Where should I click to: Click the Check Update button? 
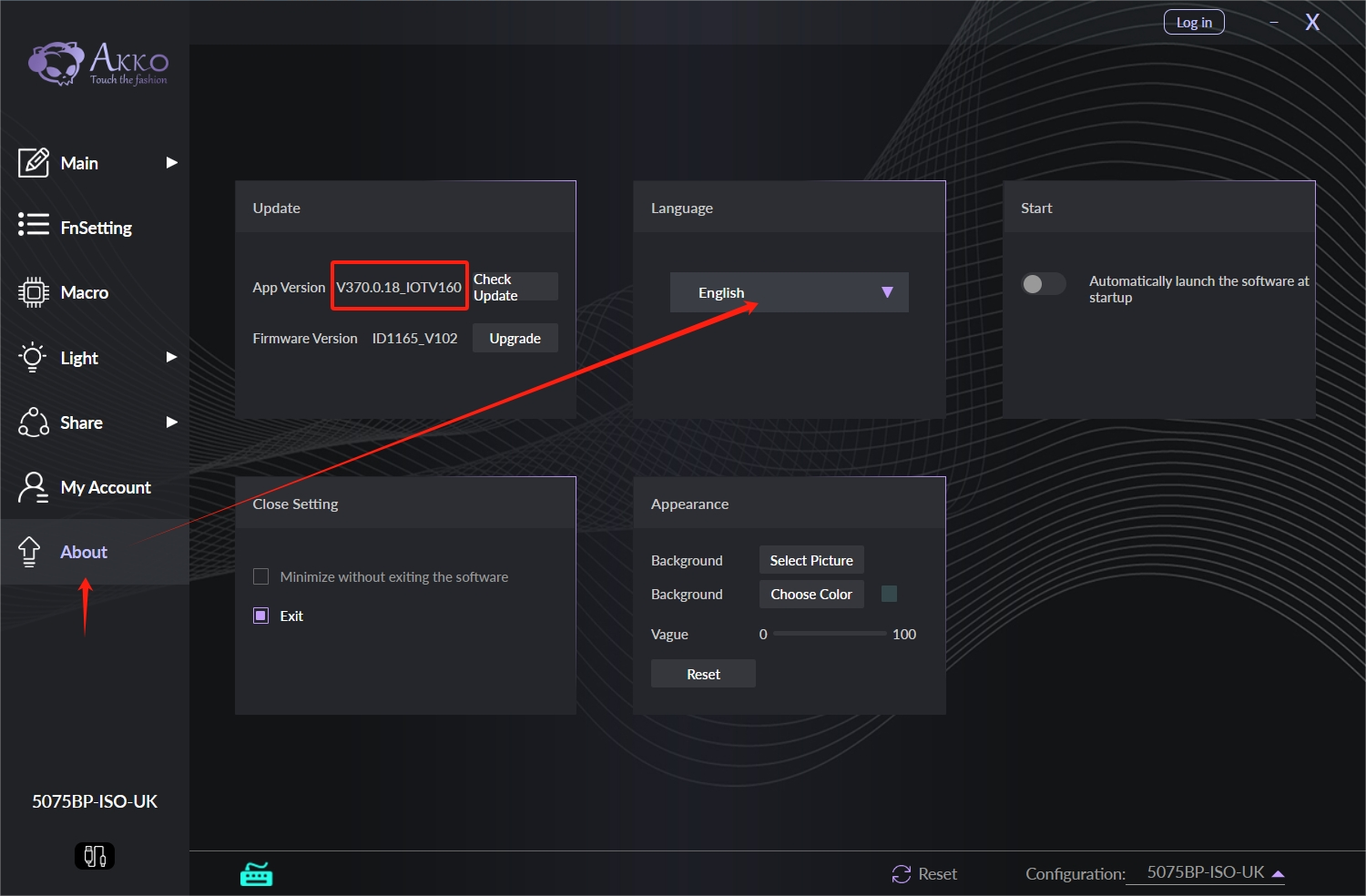pyautogui.click(x=515, y=287)
